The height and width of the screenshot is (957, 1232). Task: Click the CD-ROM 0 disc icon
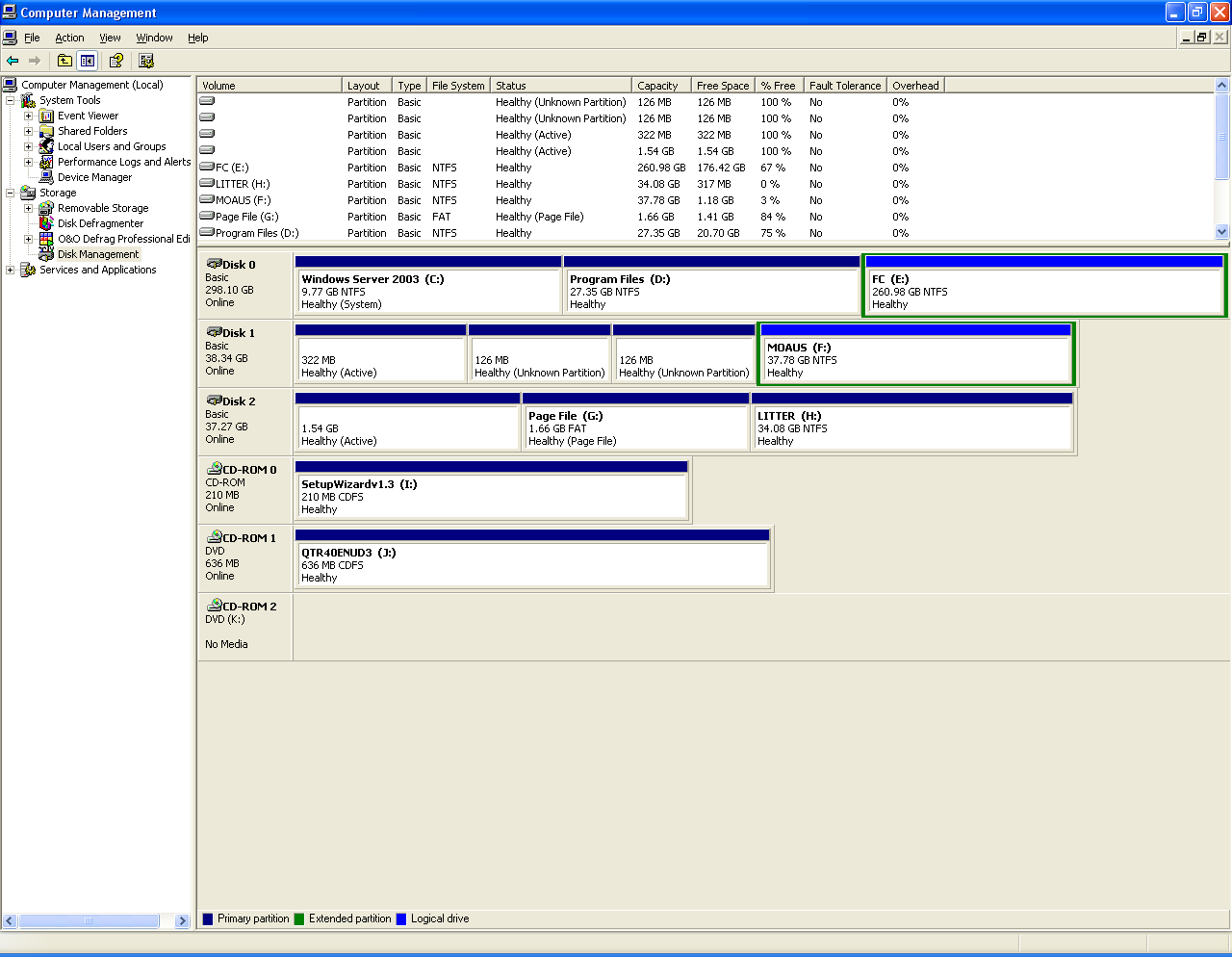point(214,469)
